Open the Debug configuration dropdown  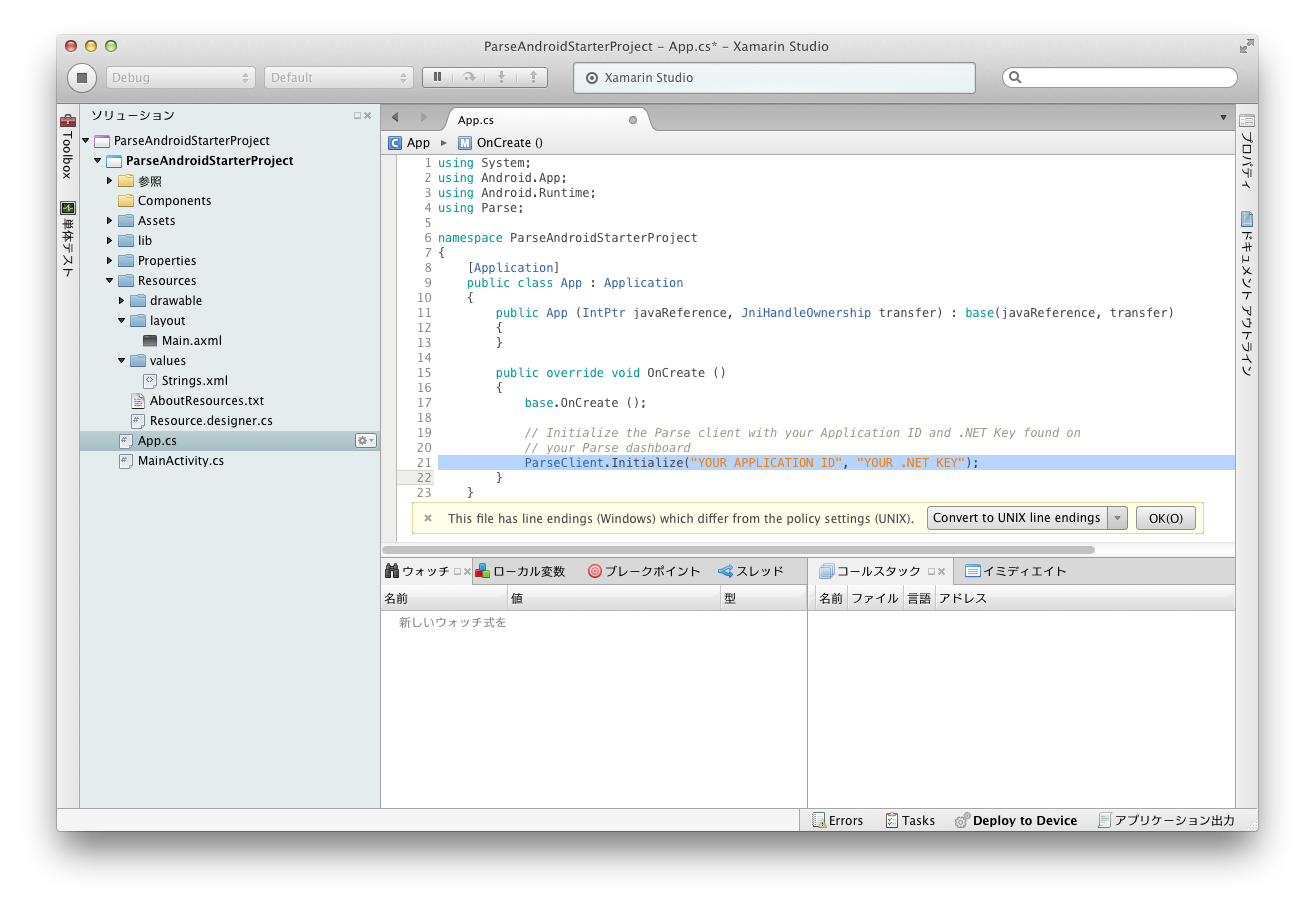click(x=181, y=77)
